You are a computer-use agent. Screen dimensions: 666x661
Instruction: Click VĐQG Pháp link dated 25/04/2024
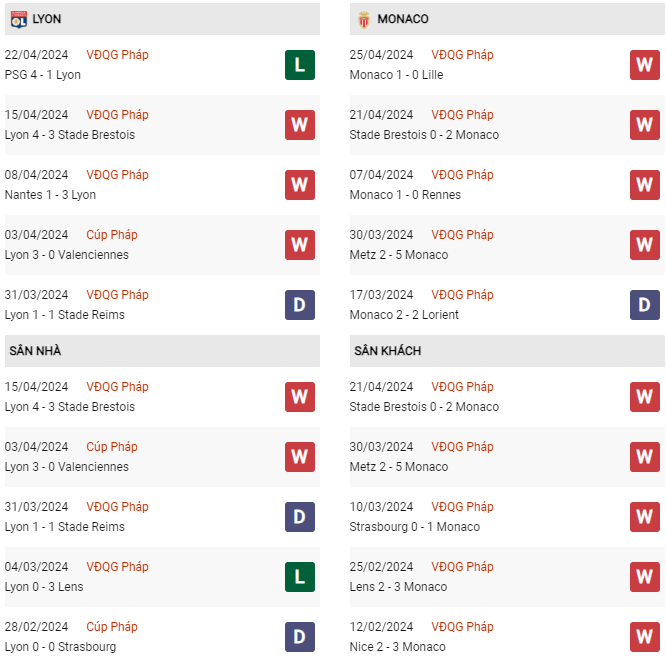click(x=462, y=55)
